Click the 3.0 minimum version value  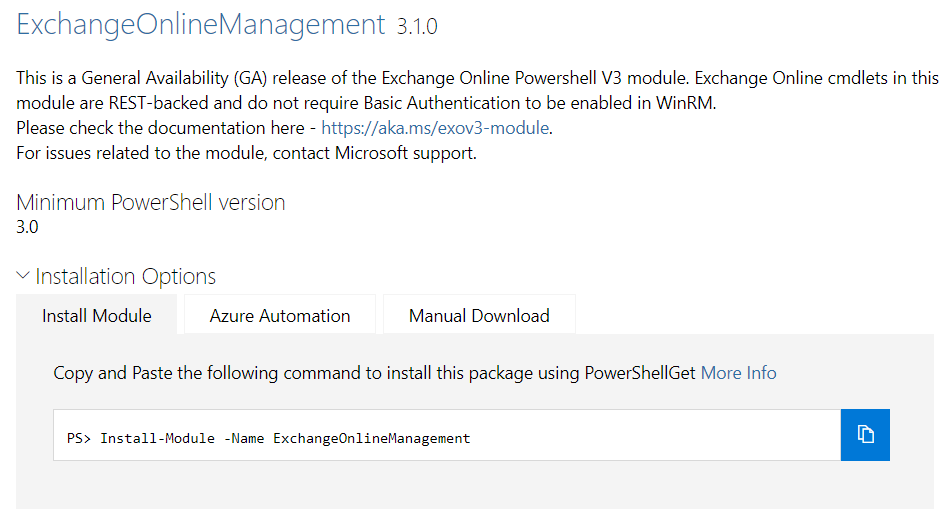pos(27,227)
